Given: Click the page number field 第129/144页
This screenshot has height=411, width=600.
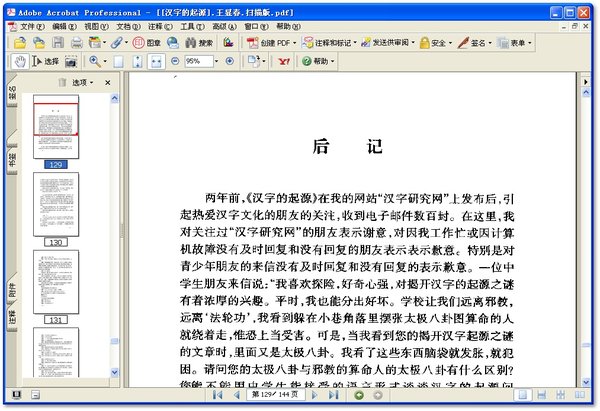Looking at the screenshot, I should 276,395.
